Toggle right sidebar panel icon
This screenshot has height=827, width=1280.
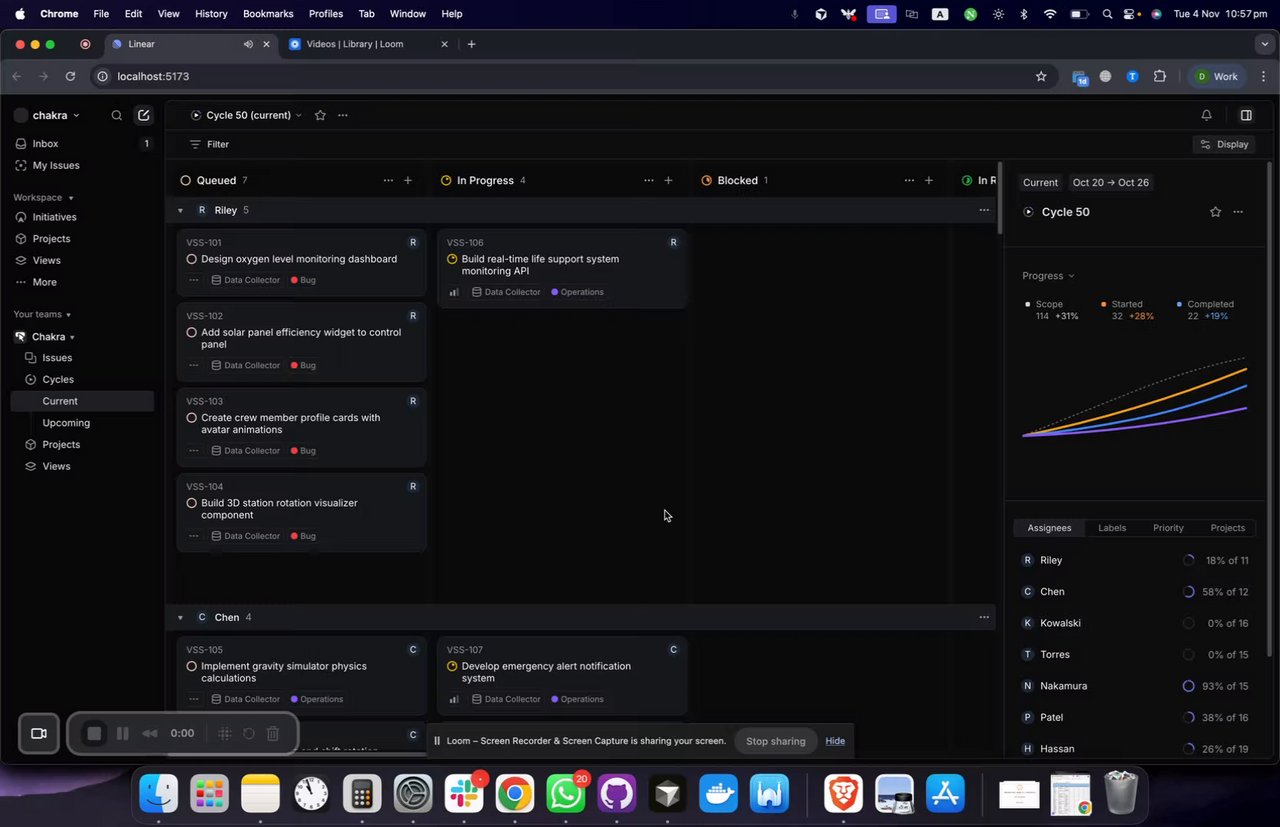pyautogui.click(x=1246, y=115)
